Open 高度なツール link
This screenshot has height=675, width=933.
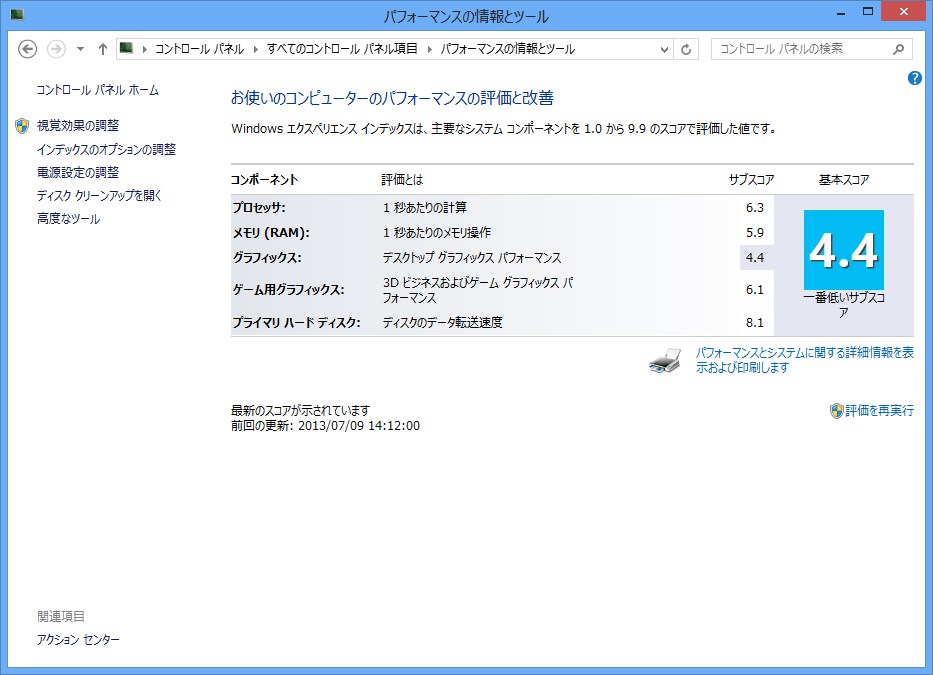click(x=68, y=219)
